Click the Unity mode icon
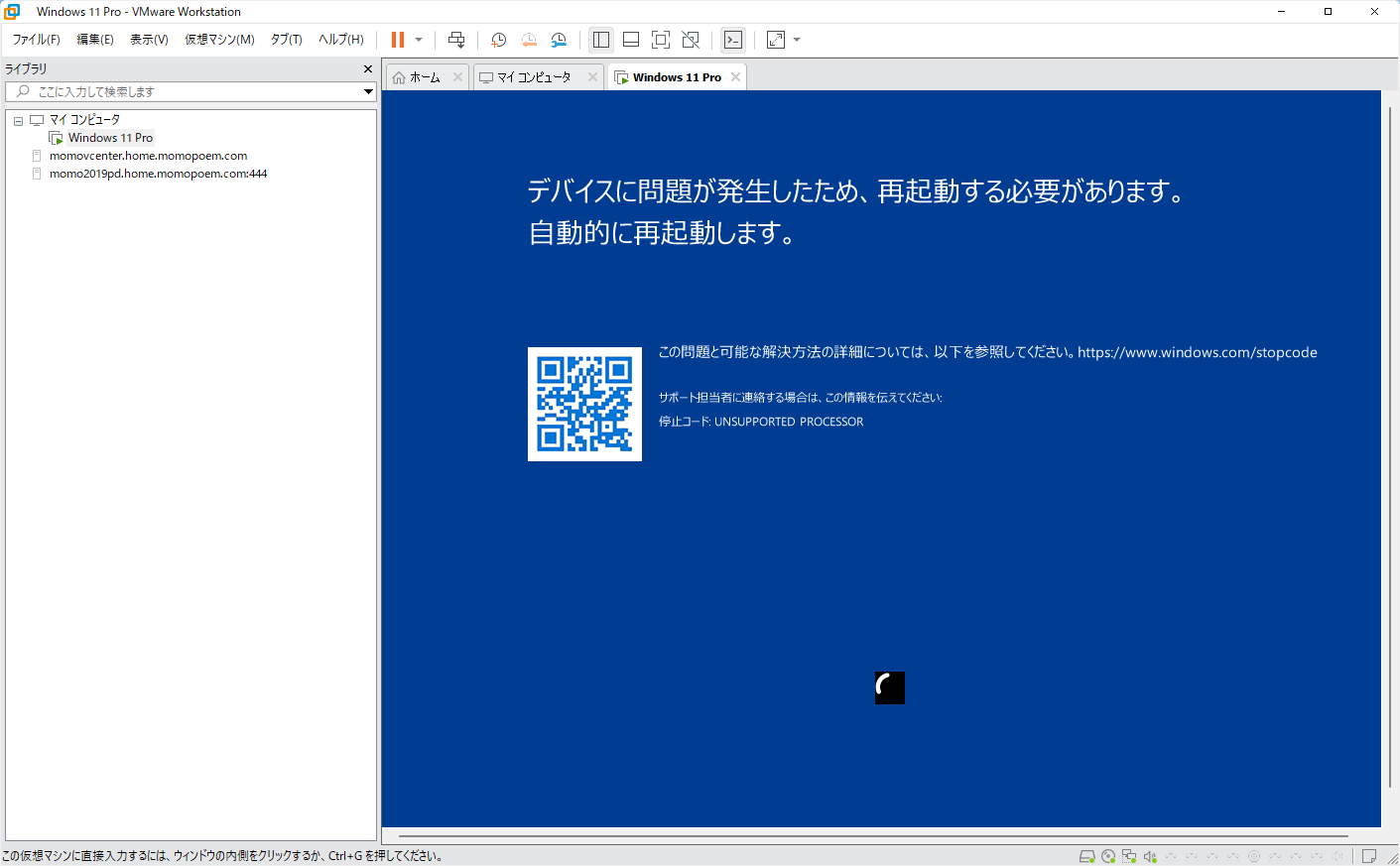Screen dimensions: 1400x866 tap(691, 40)
